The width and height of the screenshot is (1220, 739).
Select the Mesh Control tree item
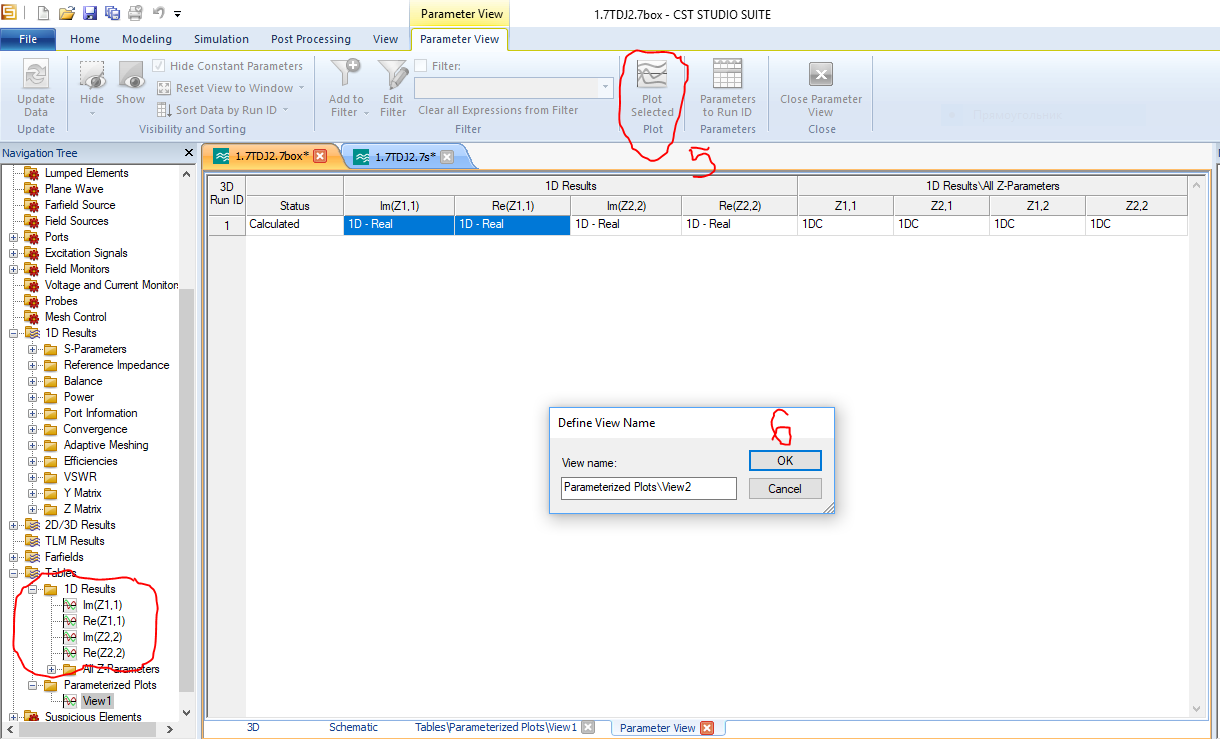click(x=75, y=317)
